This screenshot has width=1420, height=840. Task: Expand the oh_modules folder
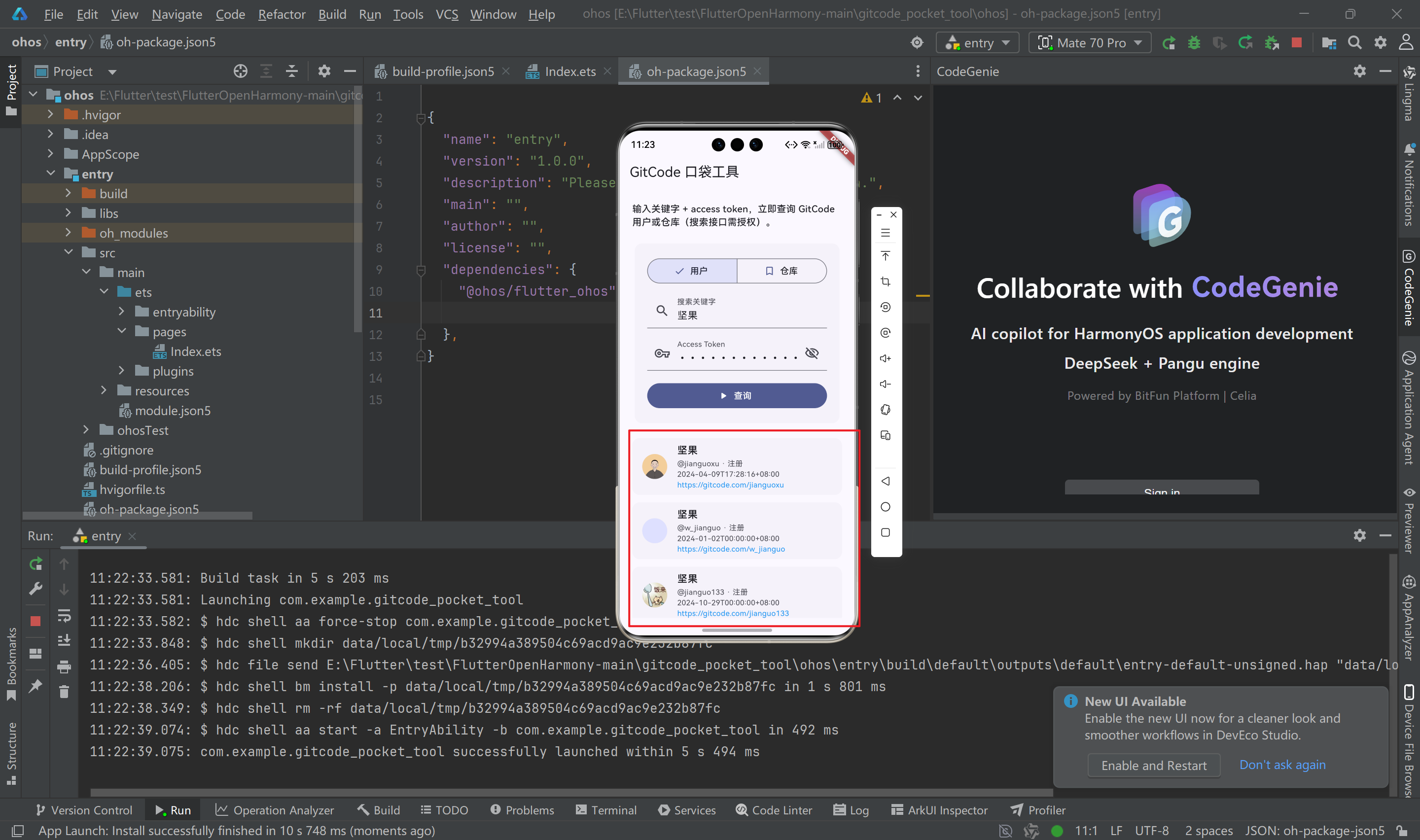tap(69, 233)
